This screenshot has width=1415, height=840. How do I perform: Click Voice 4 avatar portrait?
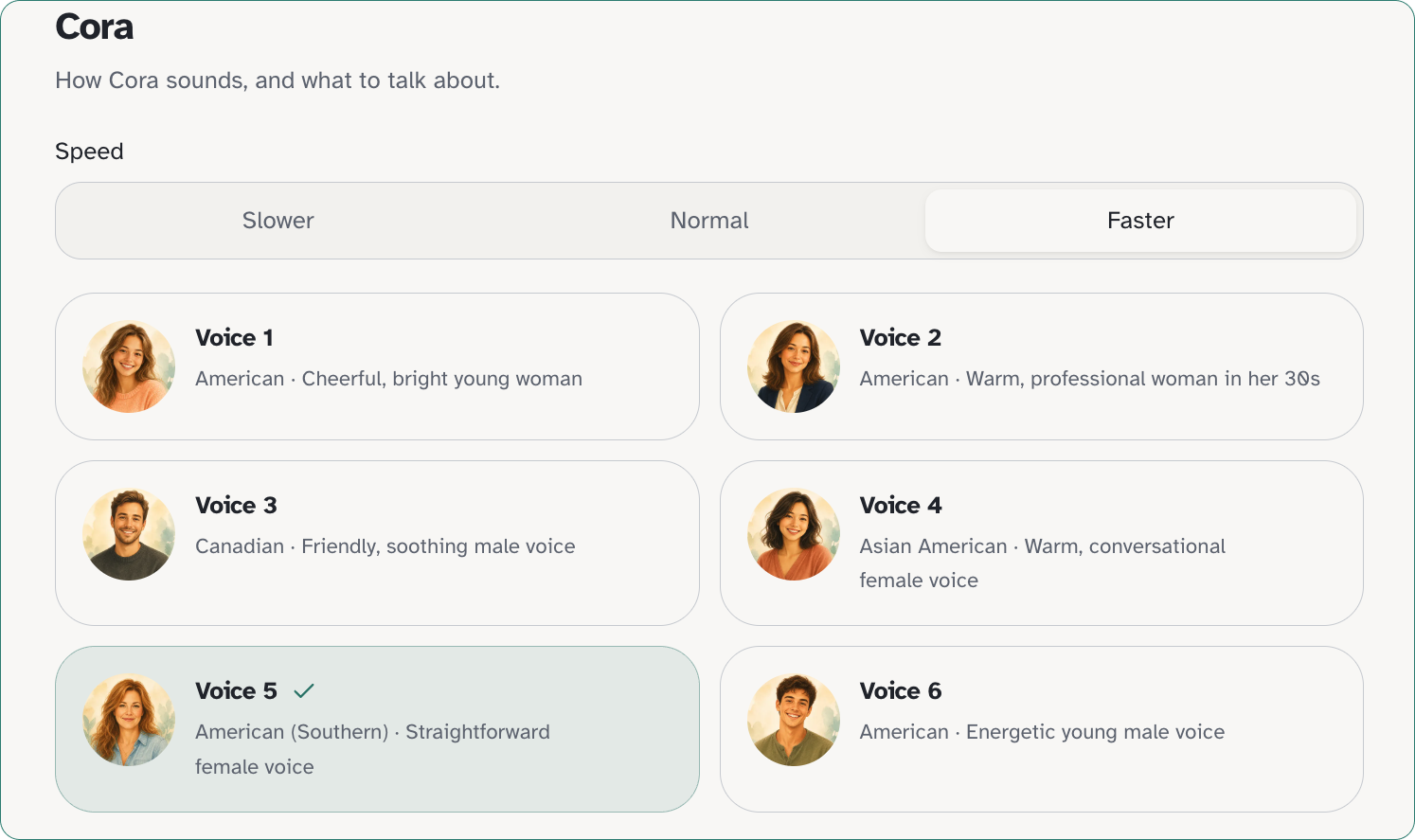pos(794,534)
